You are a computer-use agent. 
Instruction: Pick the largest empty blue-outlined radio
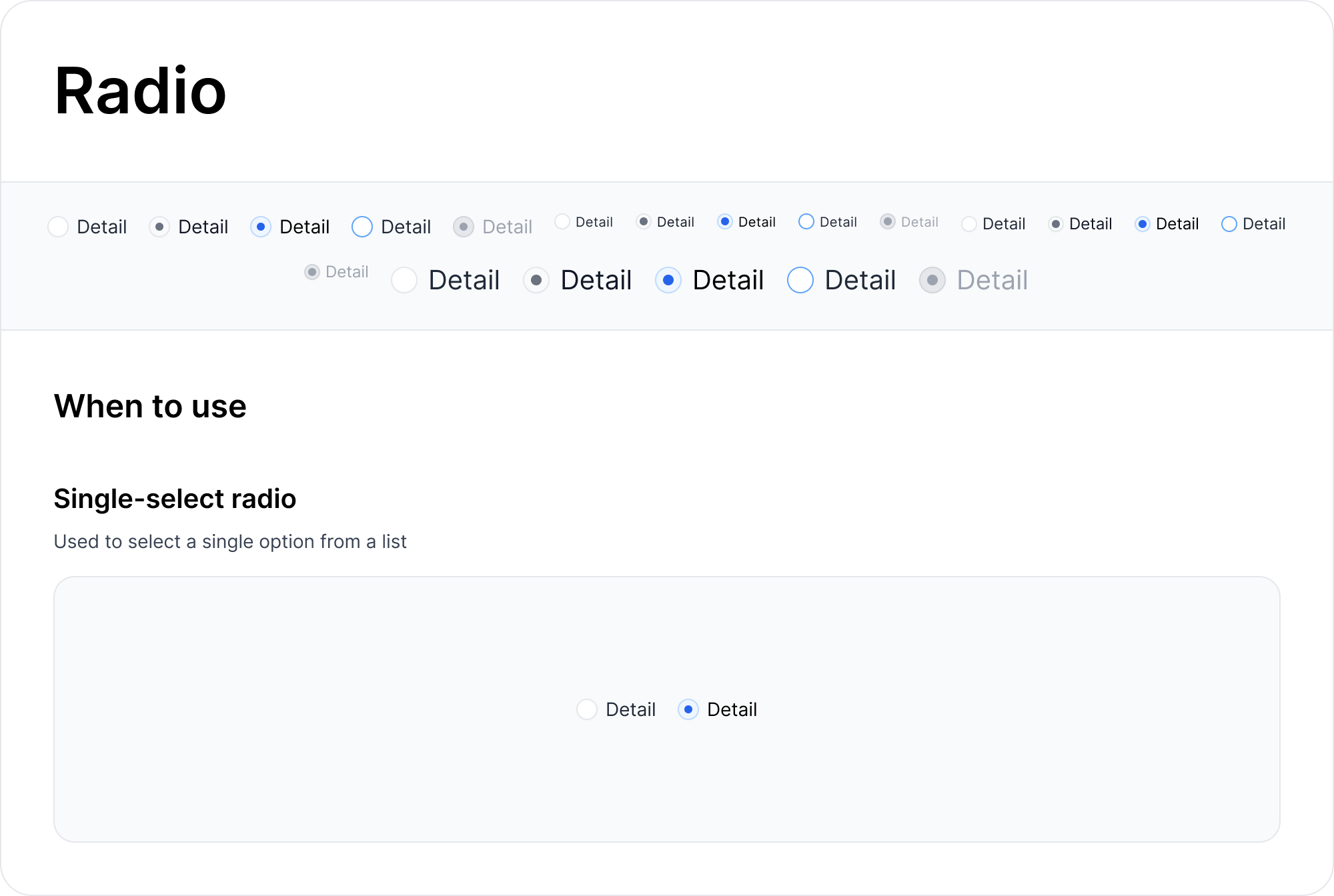800,280
